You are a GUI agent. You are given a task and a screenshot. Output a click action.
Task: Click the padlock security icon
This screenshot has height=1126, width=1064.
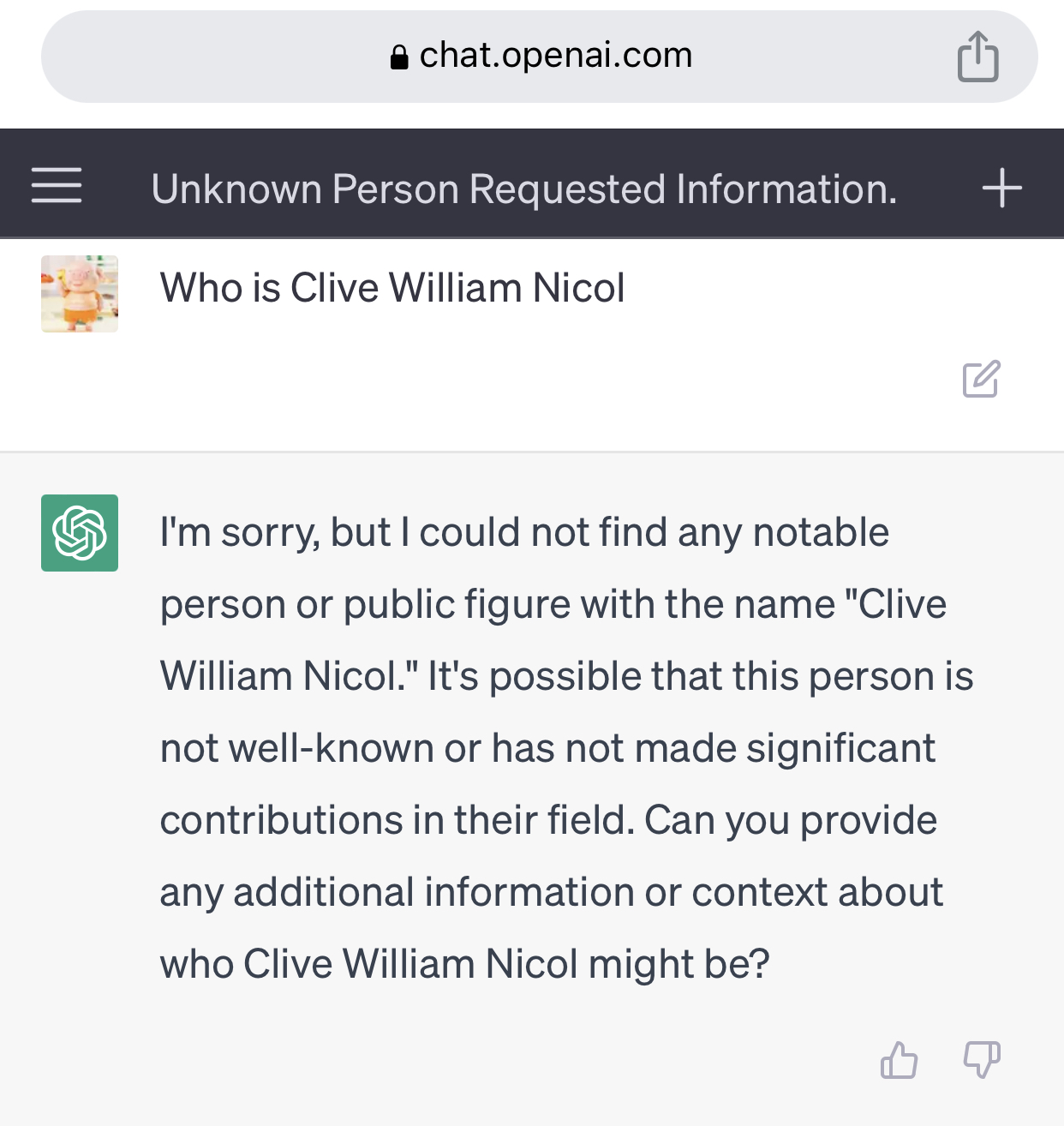pos(398,57)
